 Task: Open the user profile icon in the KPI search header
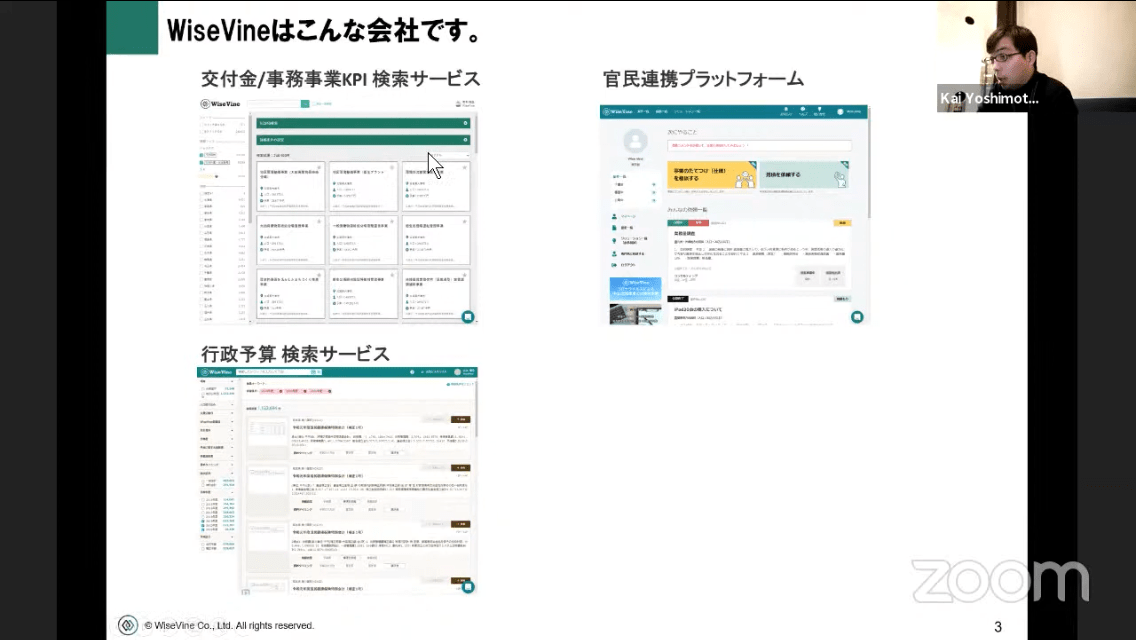459,104
